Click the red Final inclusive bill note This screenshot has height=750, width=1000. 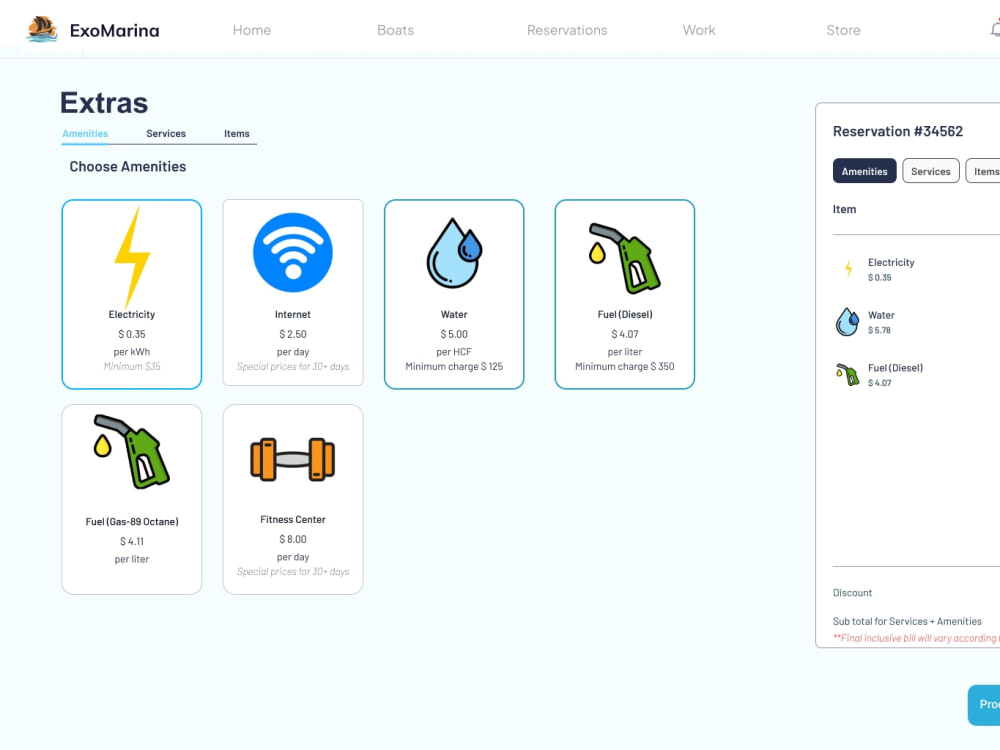click(x=916, y=638)
